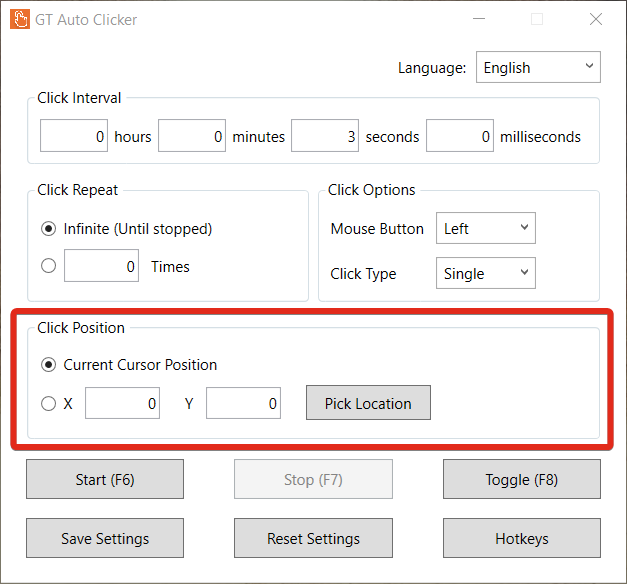The height and width of the screenshot is (584, 627).
Task: Click the Save Settings button
Action: point(105,538)
